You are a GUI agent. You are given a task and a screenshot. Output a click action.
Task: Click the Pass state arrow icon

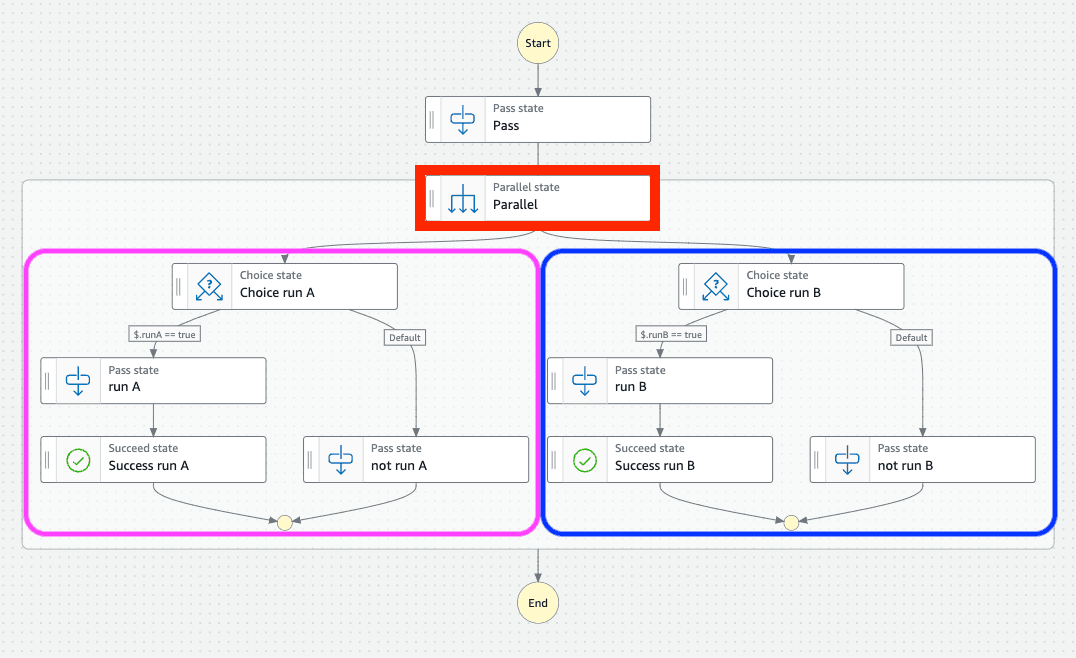tap(462, 120)
